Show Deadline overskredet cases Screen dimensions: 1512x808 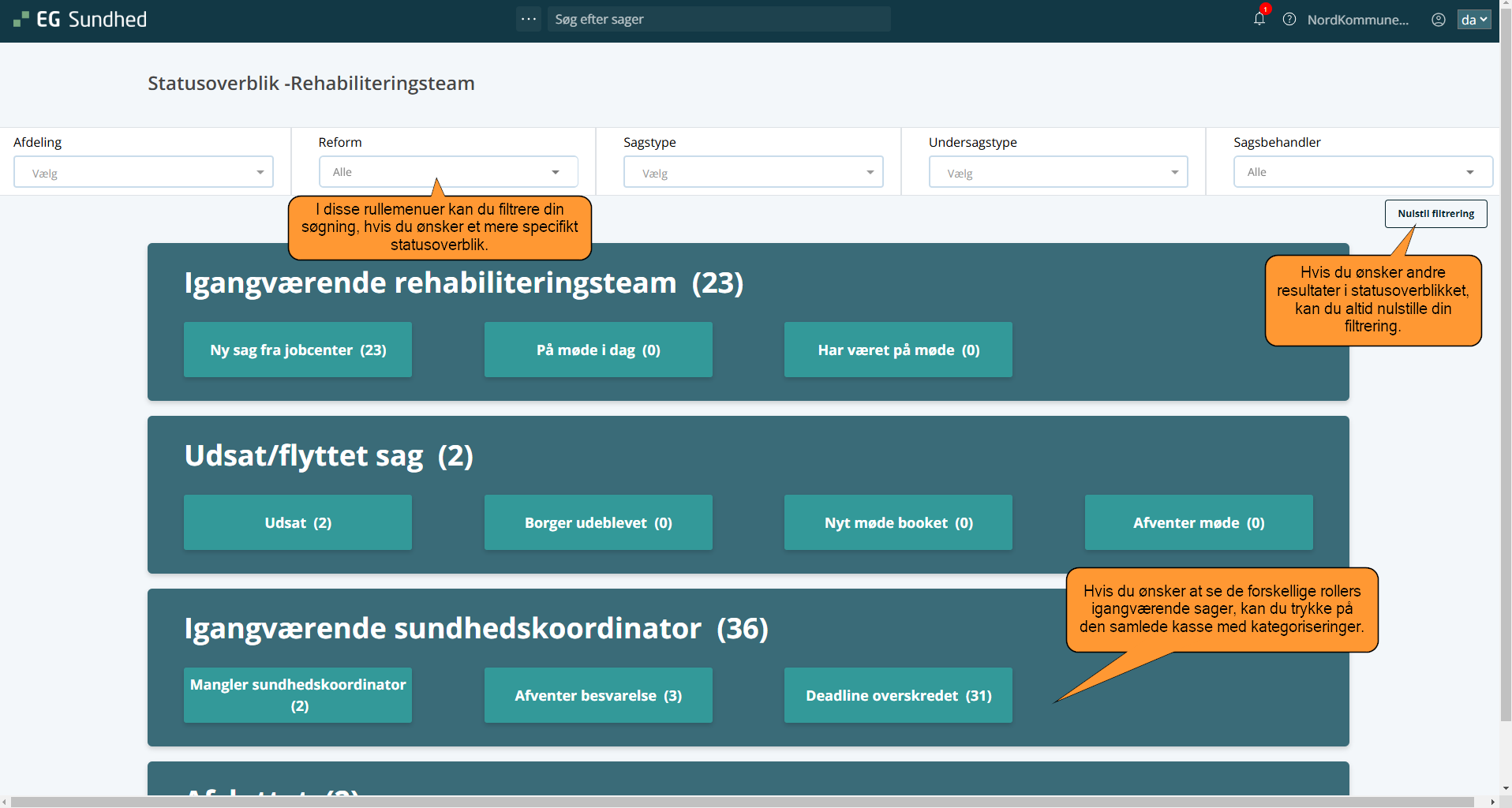pos(898,695)
